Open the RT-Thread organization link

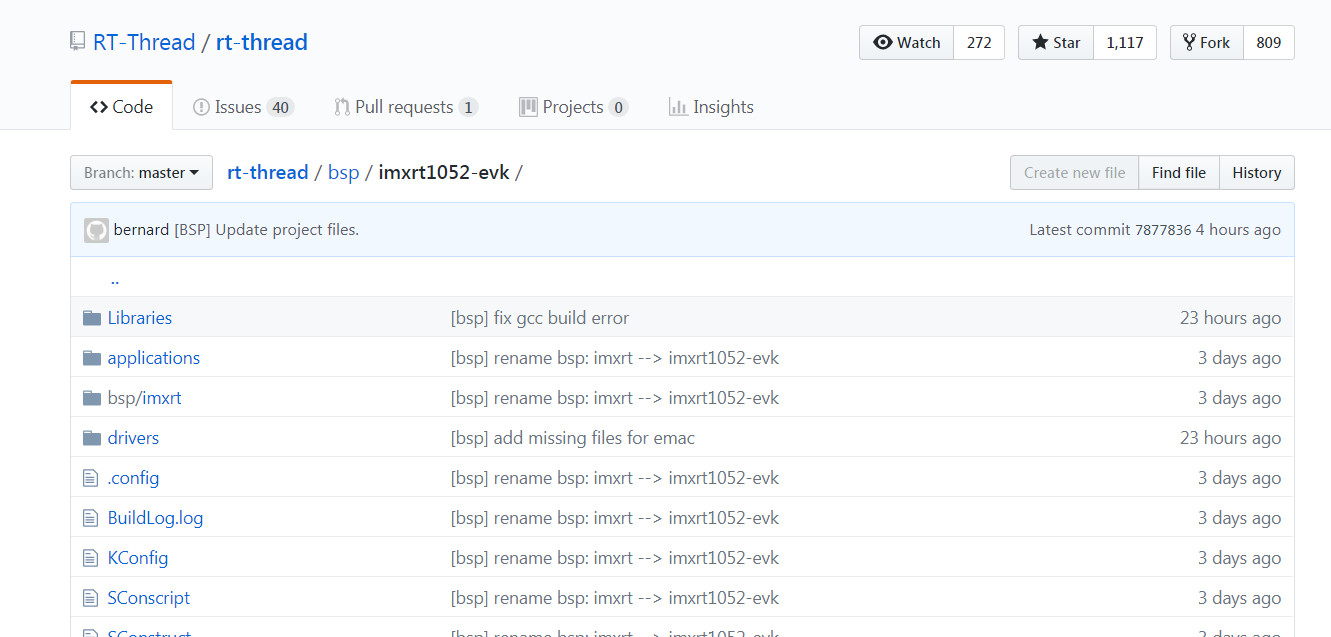click(144, 42)
